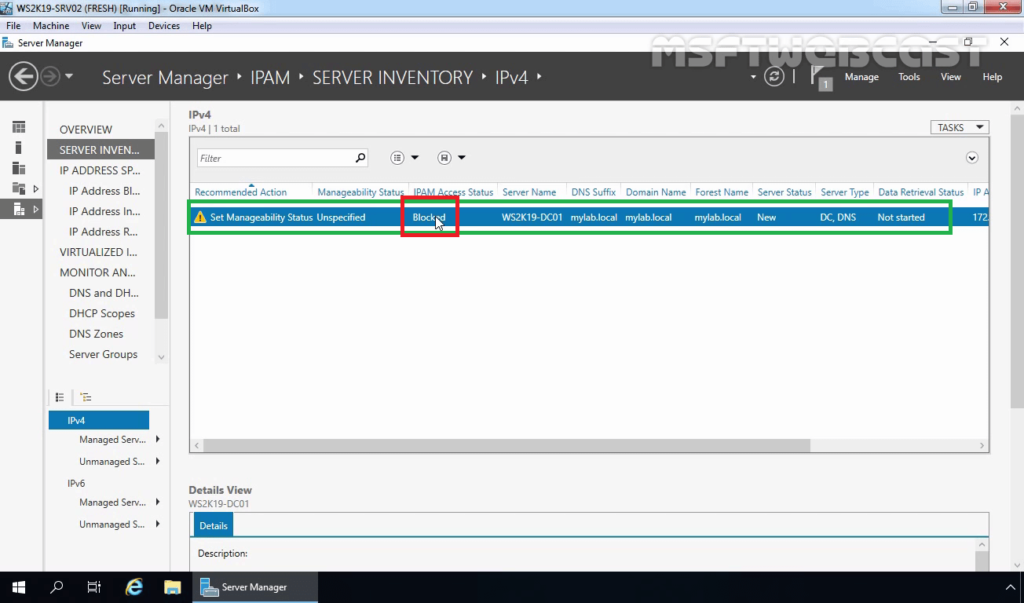Open the TASKS dropdown

tap(959, 127)
